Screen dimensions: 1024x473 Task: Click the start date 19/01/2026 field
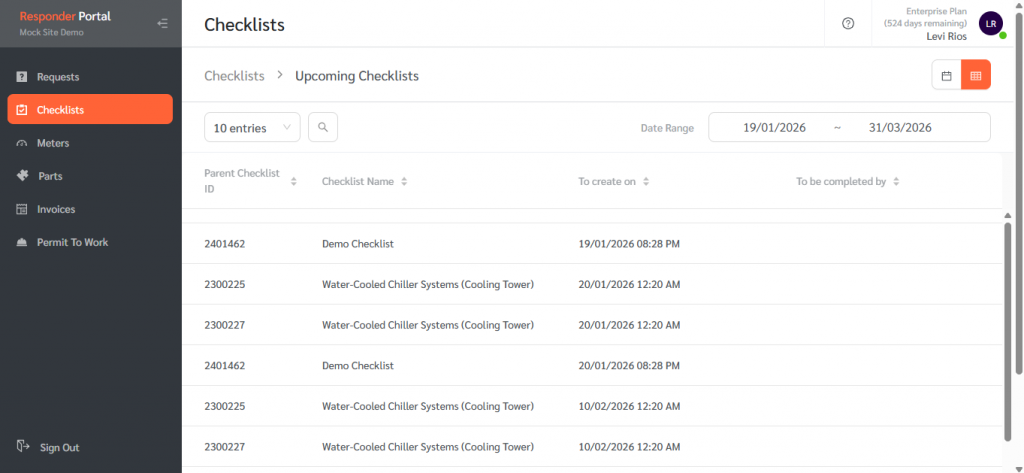pos(773,127)
